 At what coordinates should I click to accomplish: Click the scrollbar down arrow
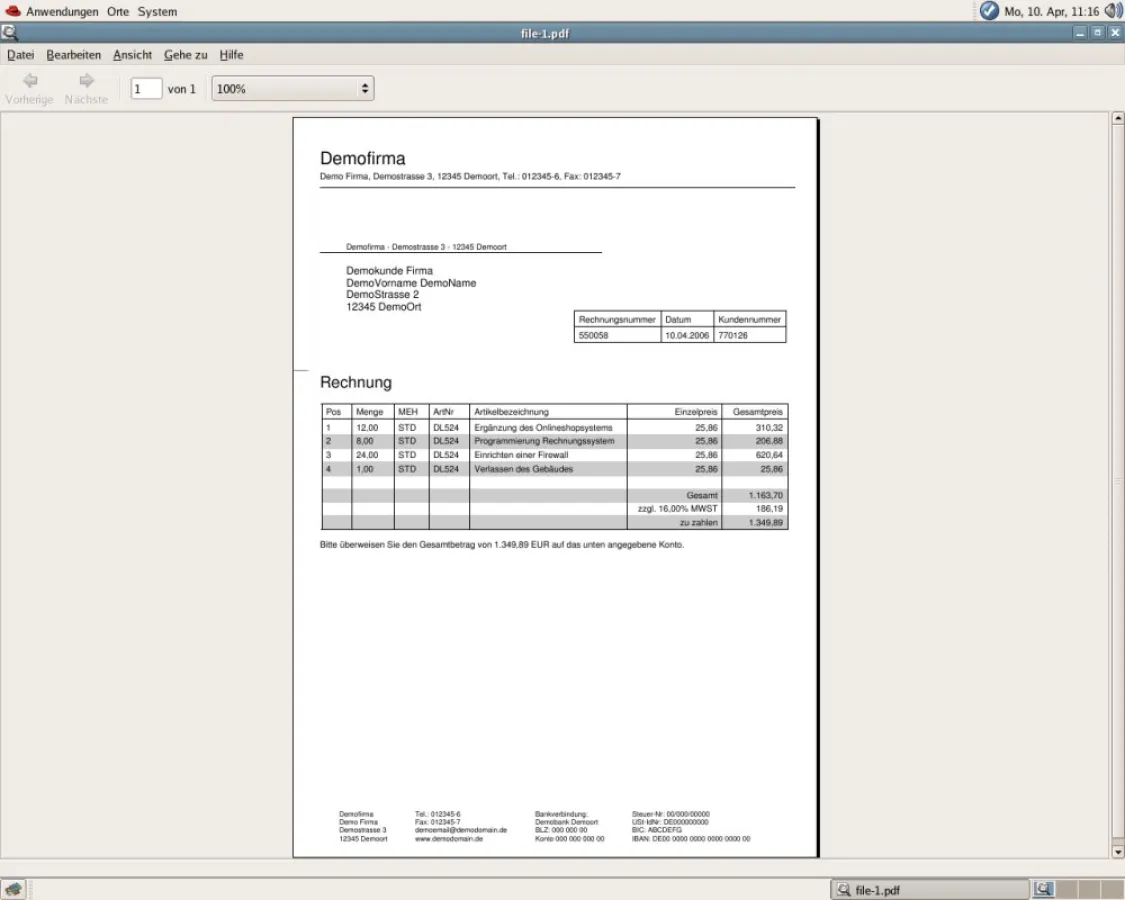coord(1118,852)
